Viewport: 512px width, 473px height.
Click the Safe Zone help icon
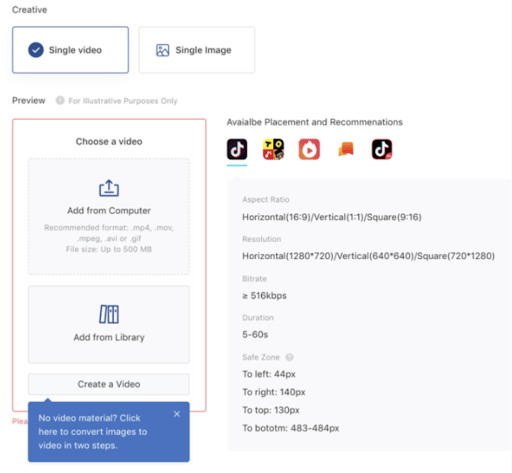[289, 357]
